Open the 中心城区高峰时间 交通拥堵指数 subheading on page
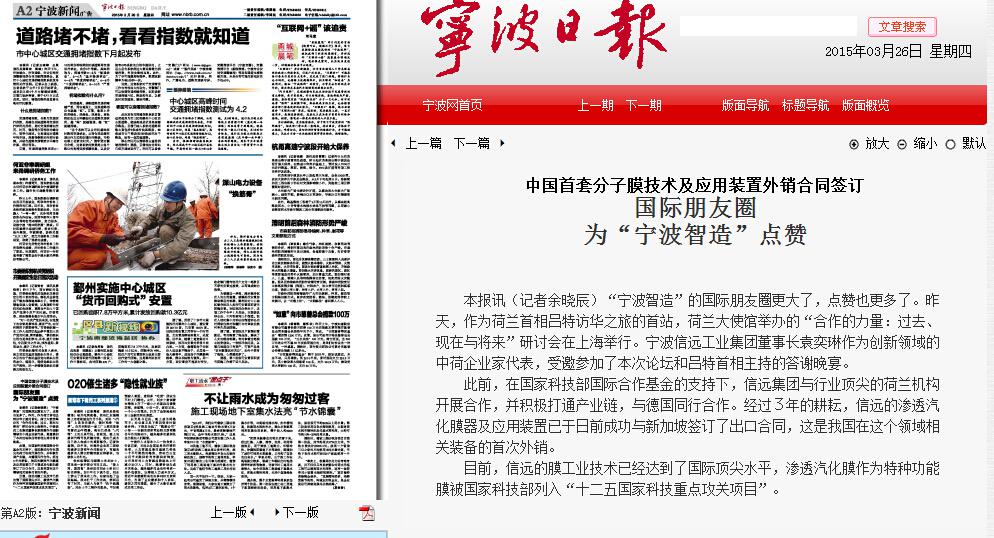Image resolution: width=994 pixels, height=538 pixels. [x=208, y=105]
